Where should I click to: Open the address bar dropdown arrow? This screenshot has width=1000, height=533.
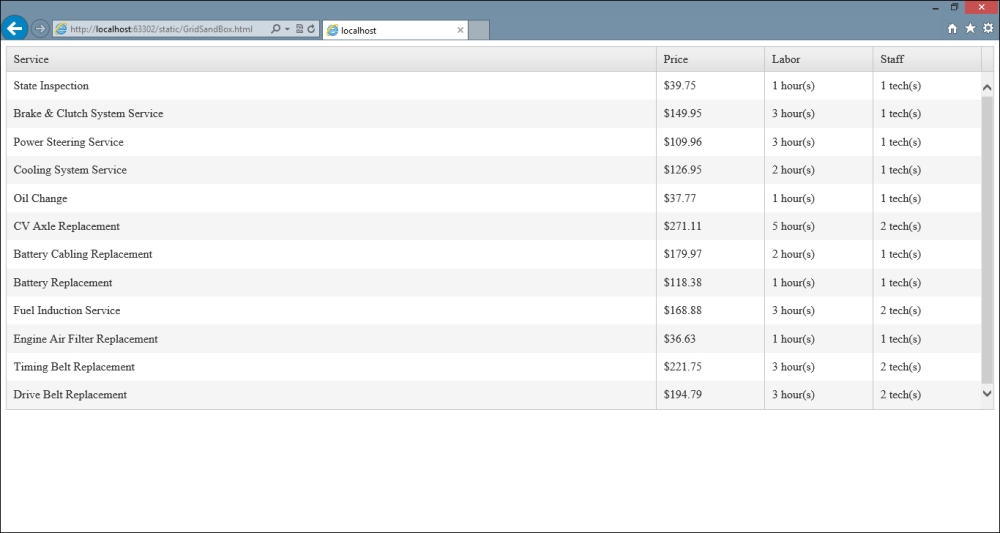coord(287,29)
